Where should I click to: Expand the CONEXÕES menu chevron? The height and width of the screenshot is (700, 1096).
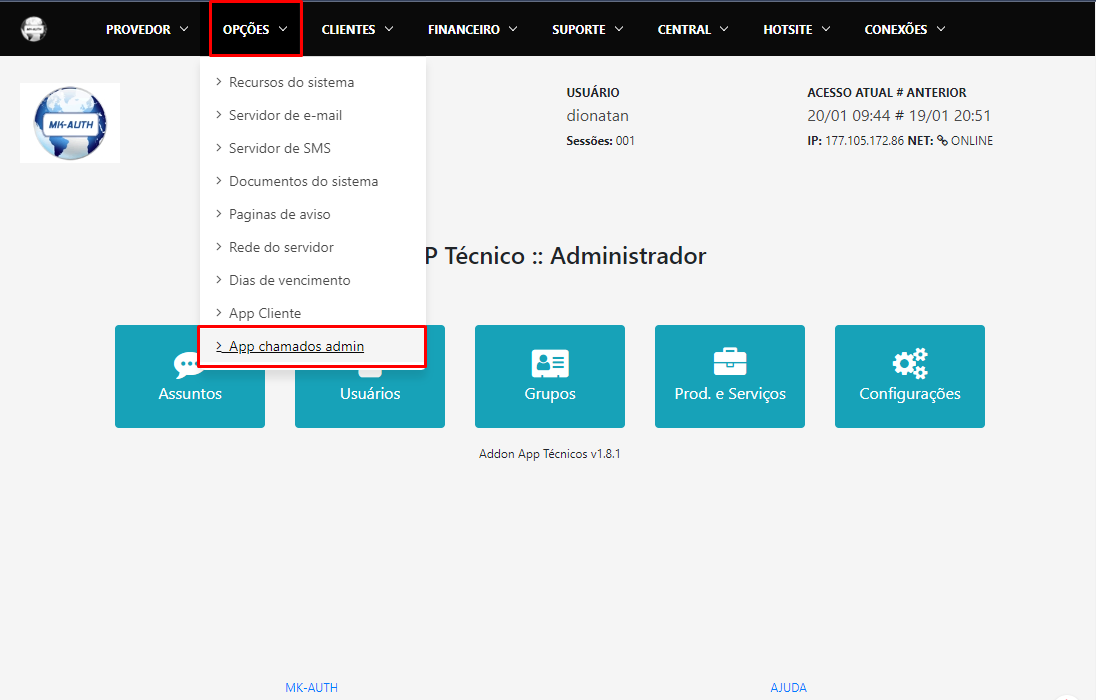(x=940, y=29)
